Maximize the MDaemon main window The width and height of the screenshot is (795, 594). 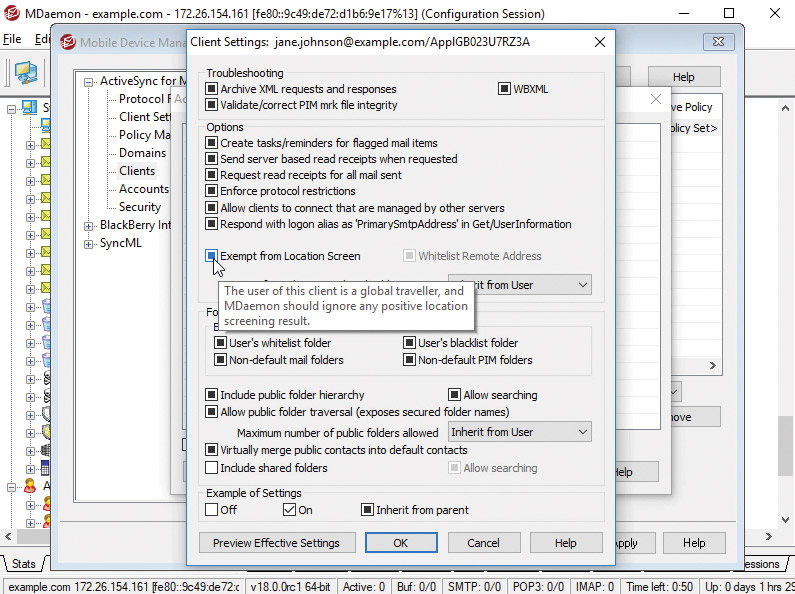click(729, 13)
